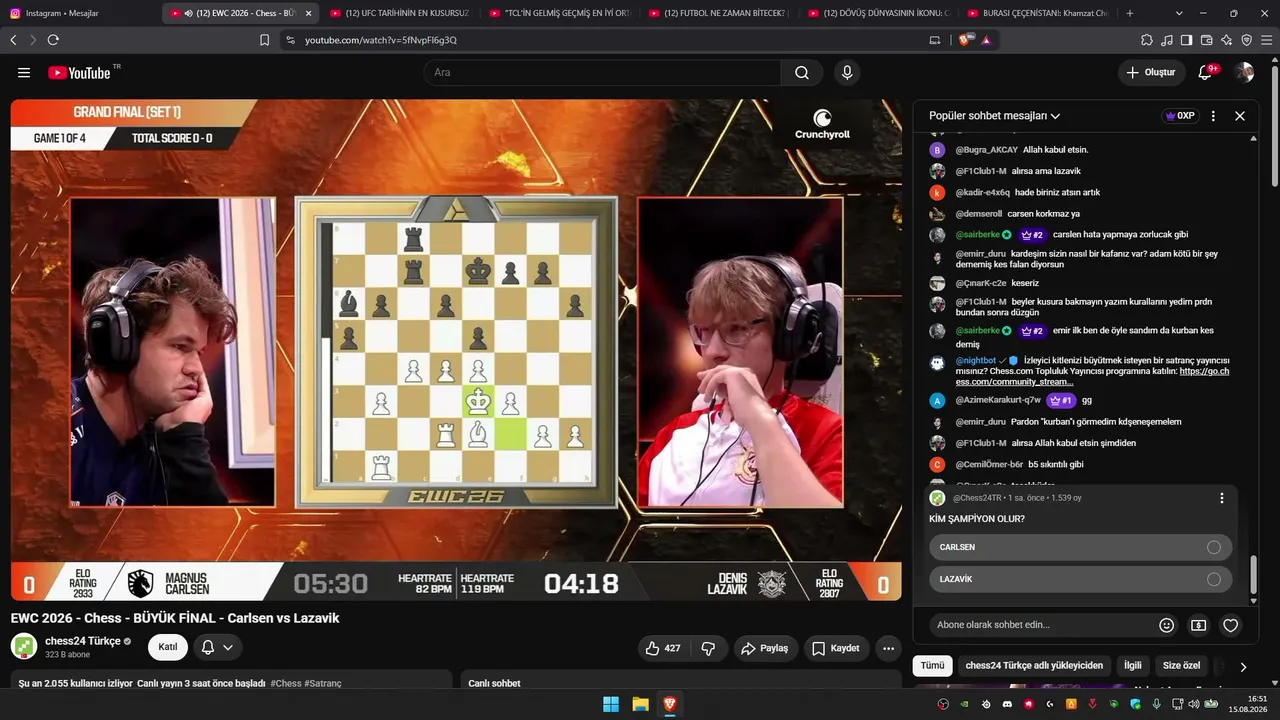Switch to the Instagram Mesajlar tab
Screen dimensions: 1280x720
[80, 13]
